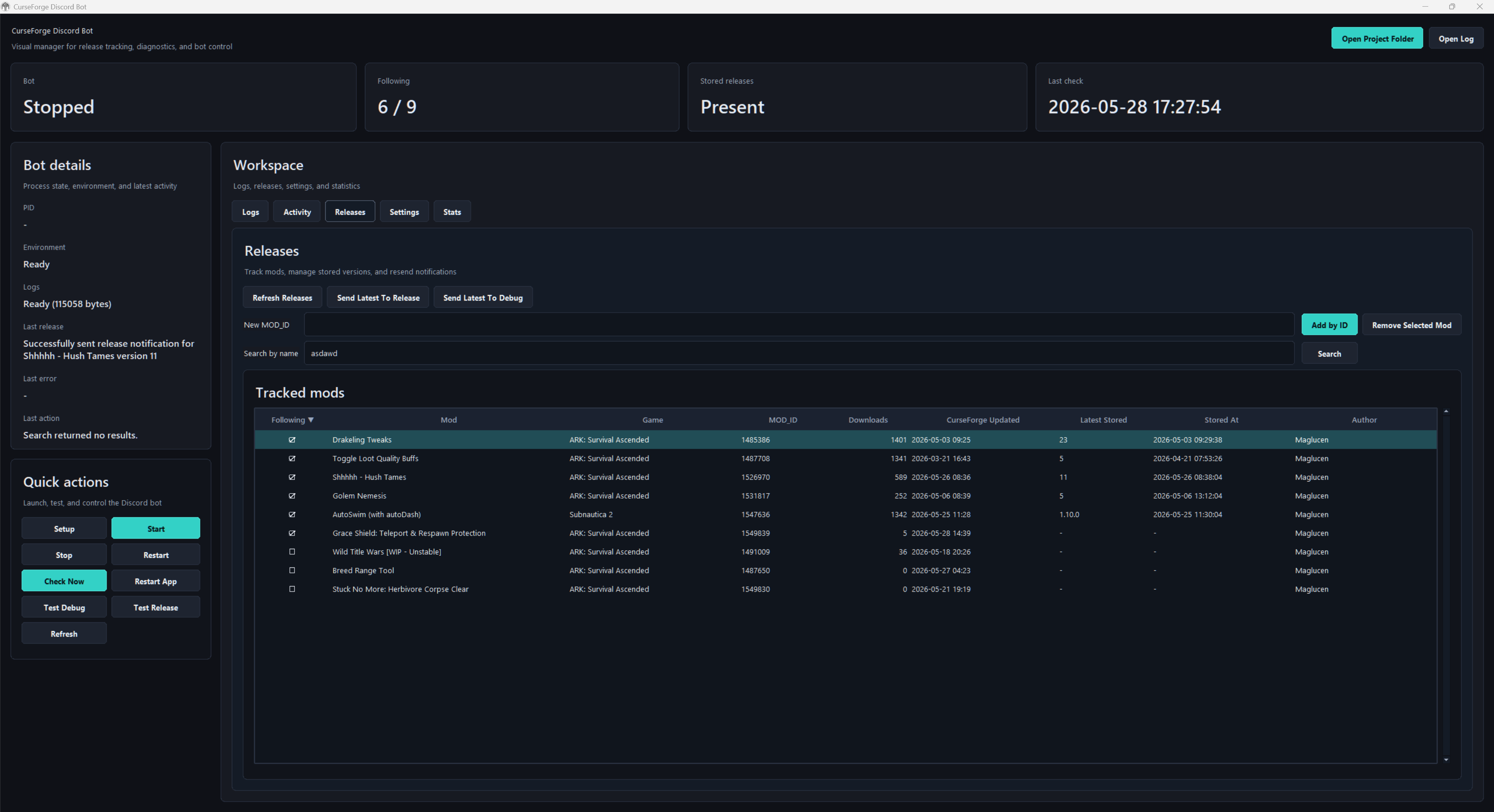Screen dimensions: 1494x812
Task: Start the Discord bot
Action: (156, 528)
